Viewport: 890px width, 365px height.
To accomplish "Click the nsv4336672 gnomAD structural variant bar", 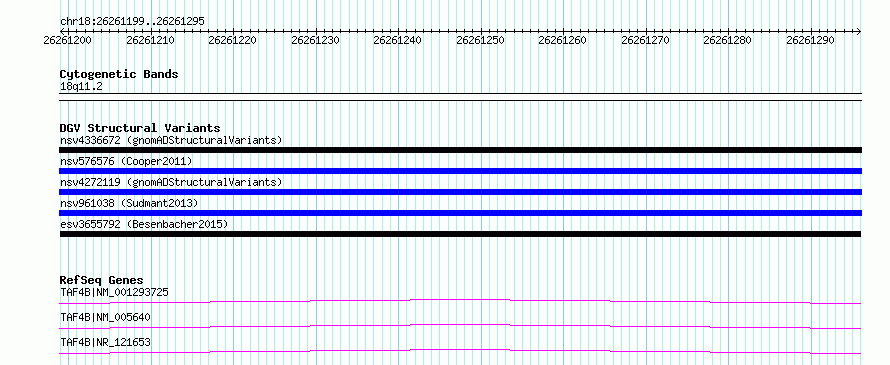I will click(460, 150).
